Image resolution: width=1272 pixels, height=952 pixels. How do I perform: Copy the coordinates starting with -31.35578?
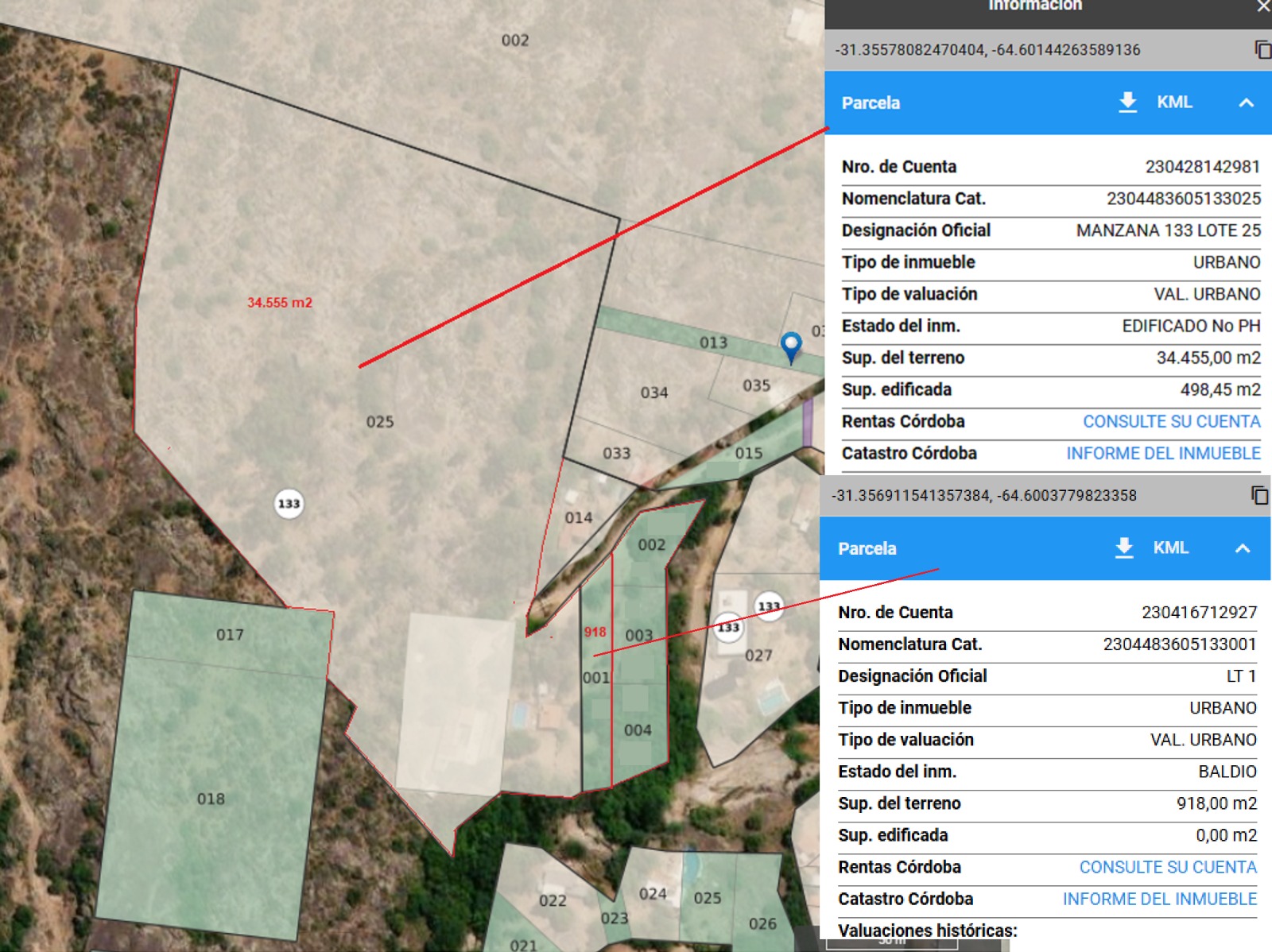[x=1262, y=50]
